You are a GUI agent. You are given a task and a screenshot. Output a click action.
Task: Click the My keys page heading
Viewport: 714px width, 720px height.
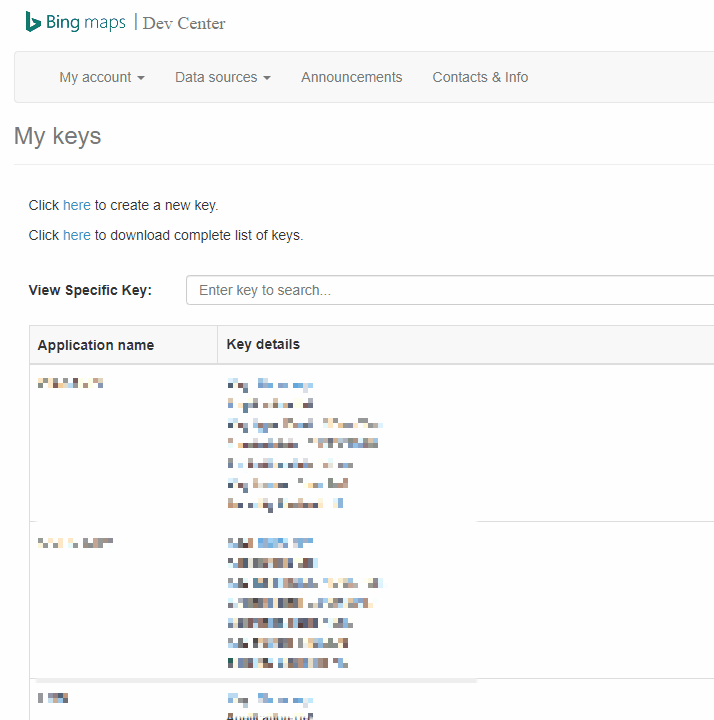(x=57, y=136)
